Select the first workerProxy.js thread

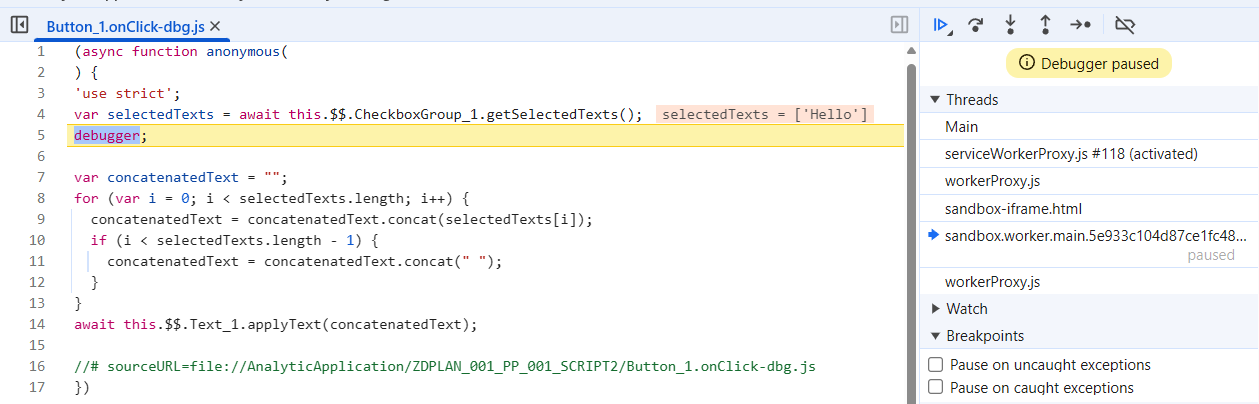tap(1089, 181)
